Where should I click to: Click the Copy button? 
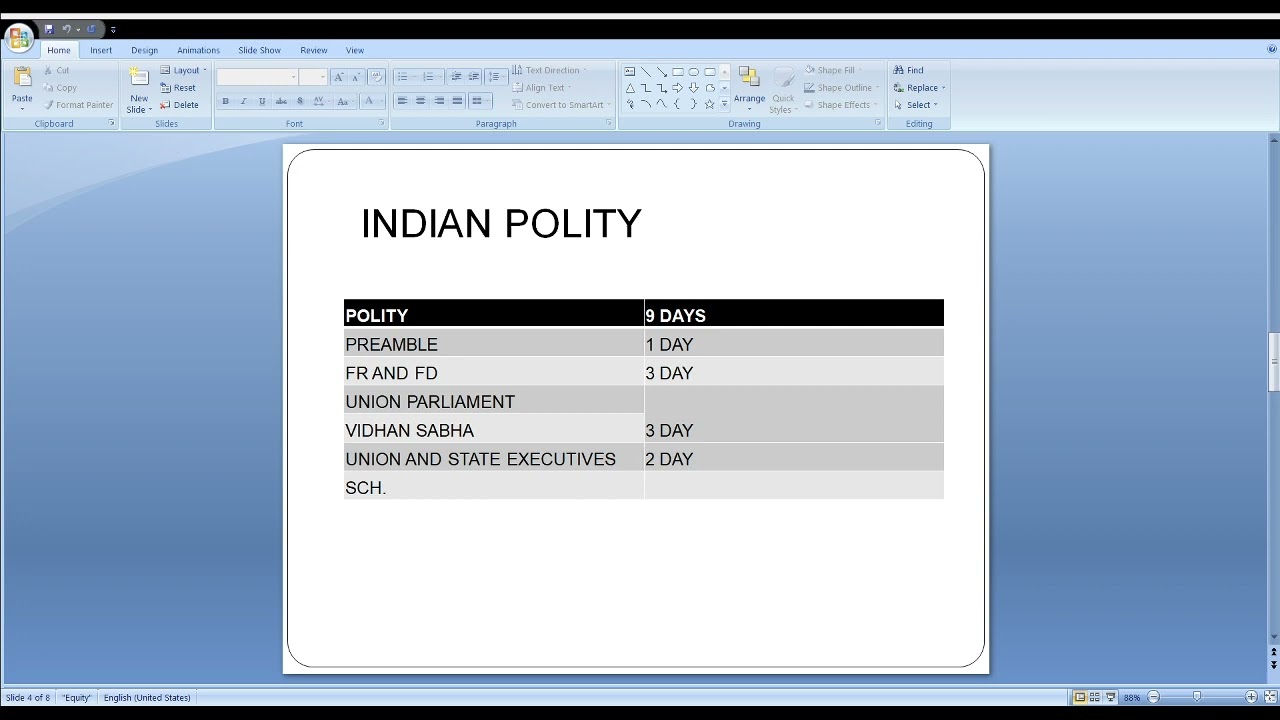point(60,88)
